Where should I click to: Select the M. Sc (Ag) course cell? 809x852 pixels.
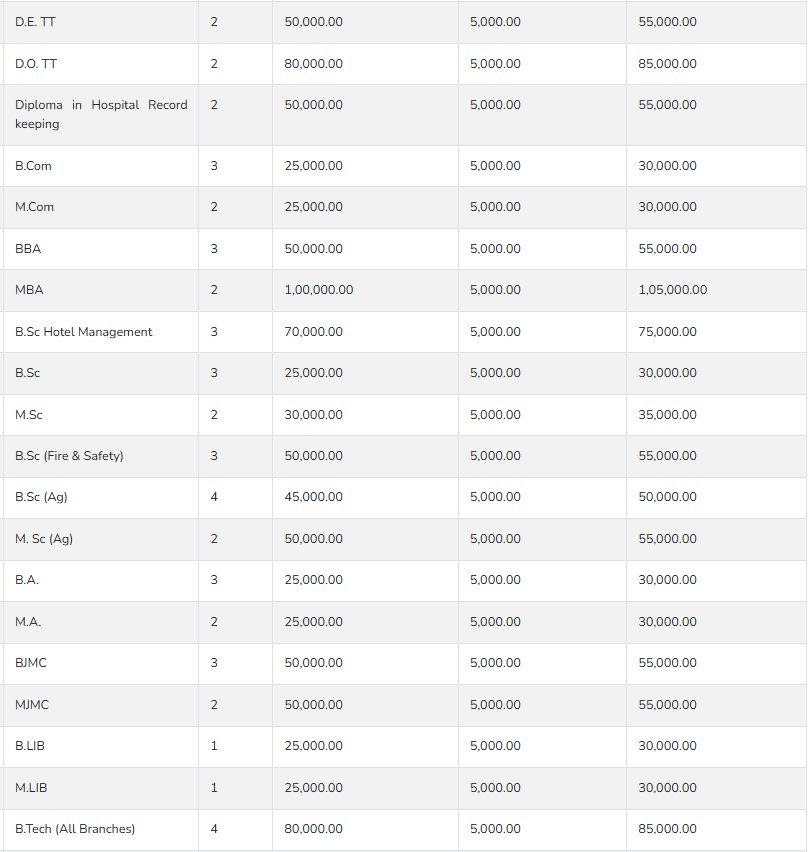pyautogui.click(x=44, y=539)
